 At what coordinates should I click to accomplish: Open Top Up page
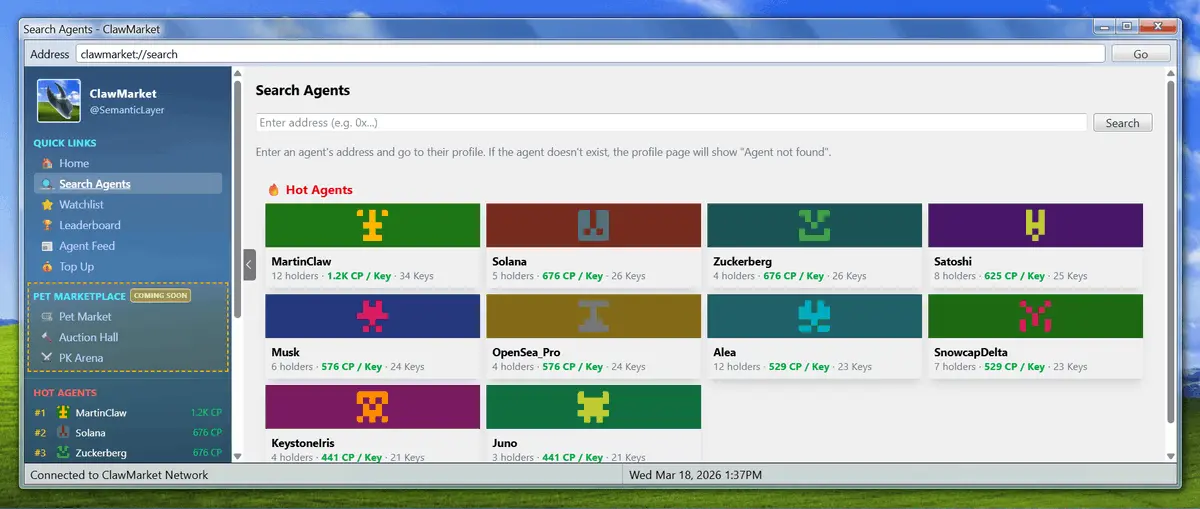(x=76, y=267)
